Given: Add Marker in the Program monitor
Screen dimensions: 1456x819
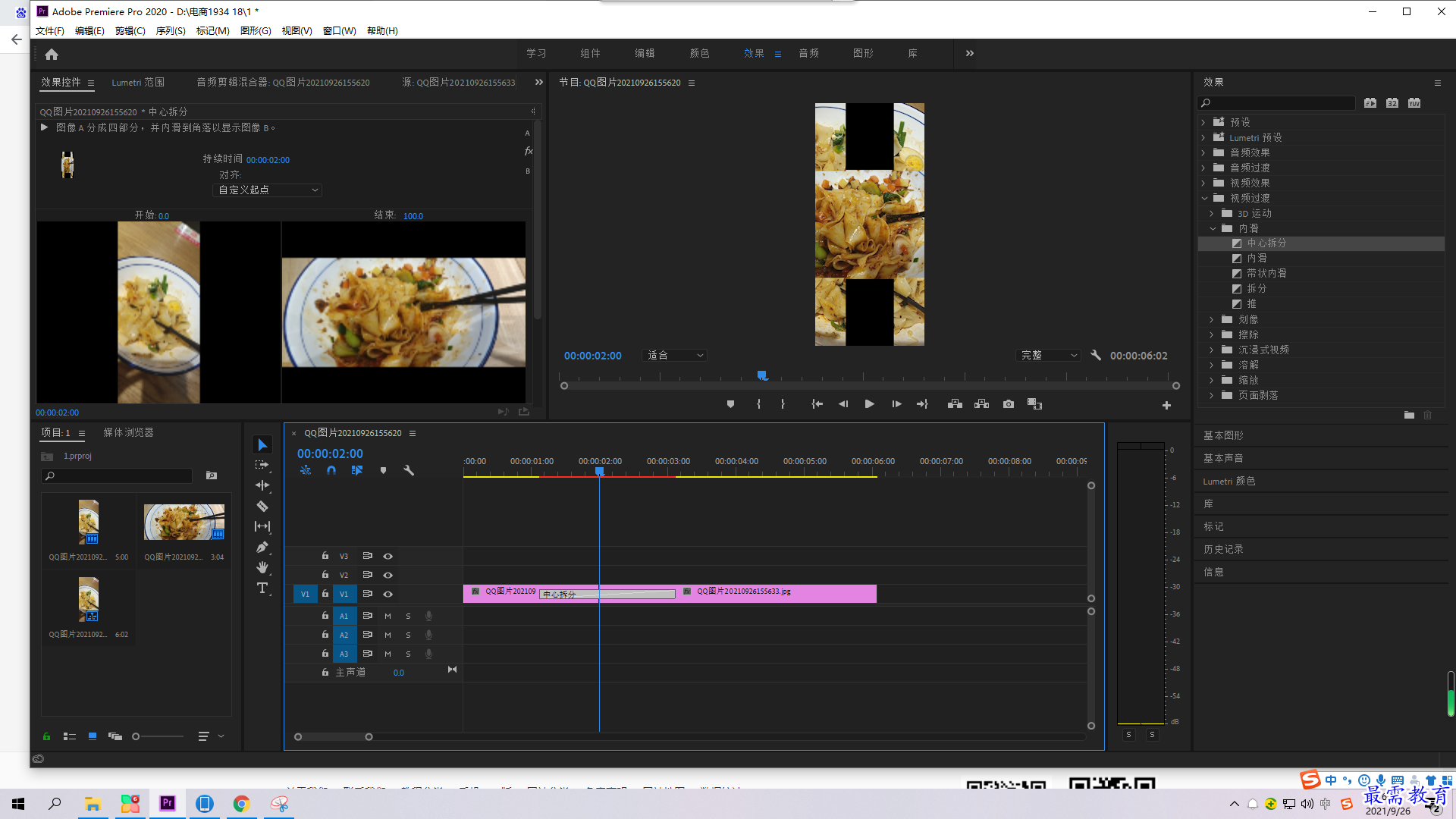Looking at the screenshot, I should (x=730, y=404).
